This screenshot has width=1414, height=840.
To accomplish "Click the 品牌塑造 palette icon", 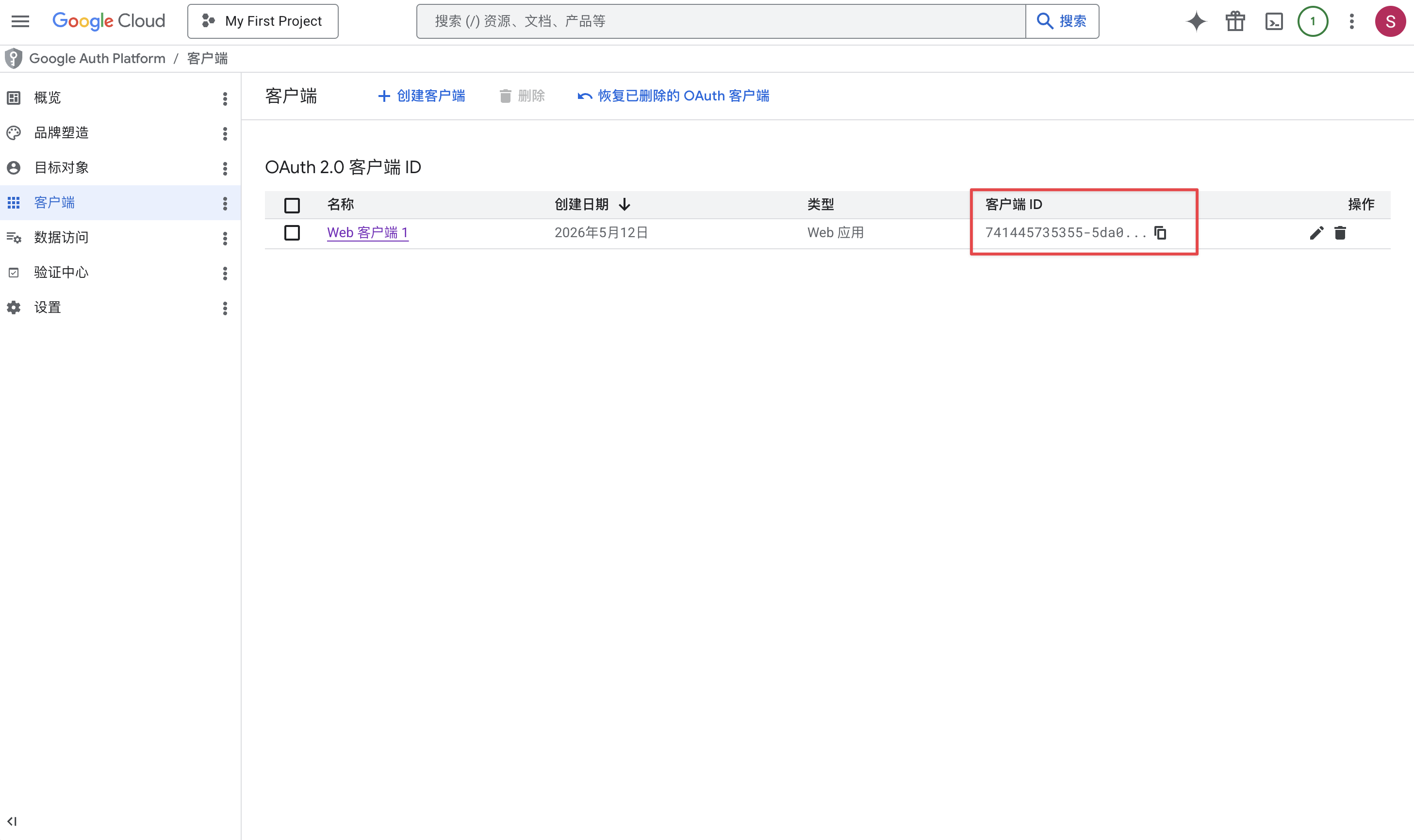I will coord(14,133).
